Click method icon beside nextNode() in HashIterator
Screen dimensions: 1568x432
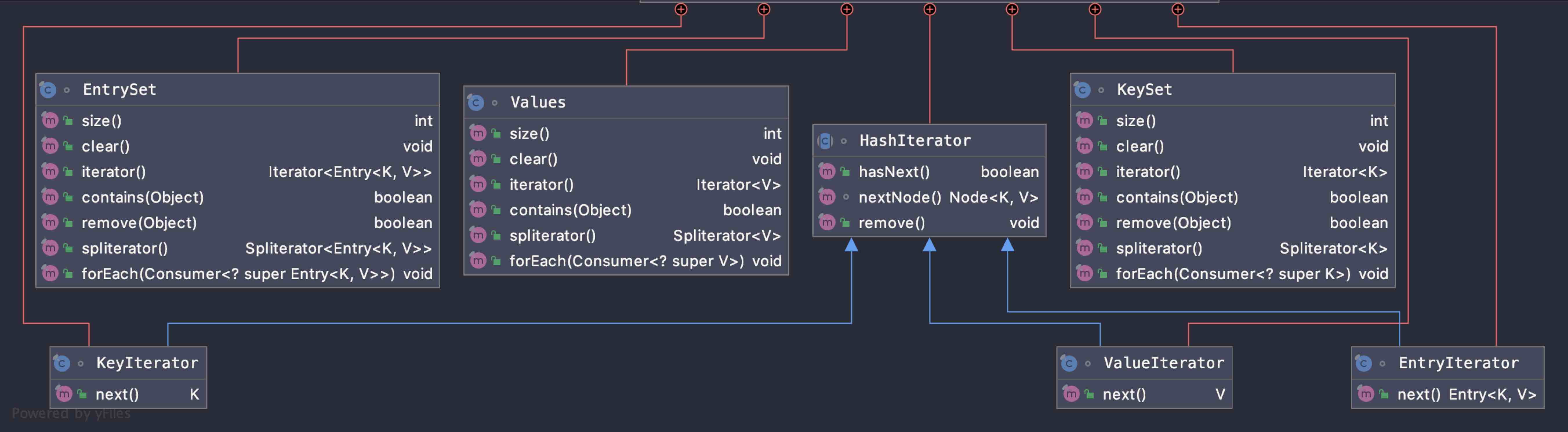tap(827, 197)
